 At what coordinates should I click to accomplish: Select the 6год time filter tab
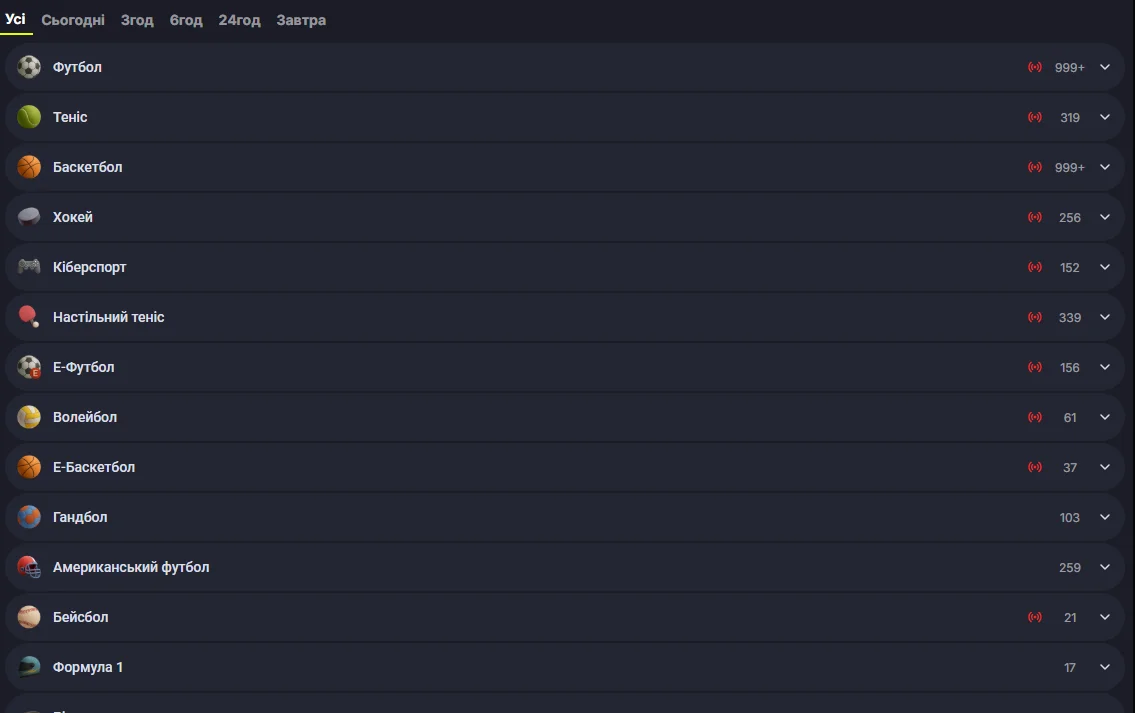[x=186, y=20]
